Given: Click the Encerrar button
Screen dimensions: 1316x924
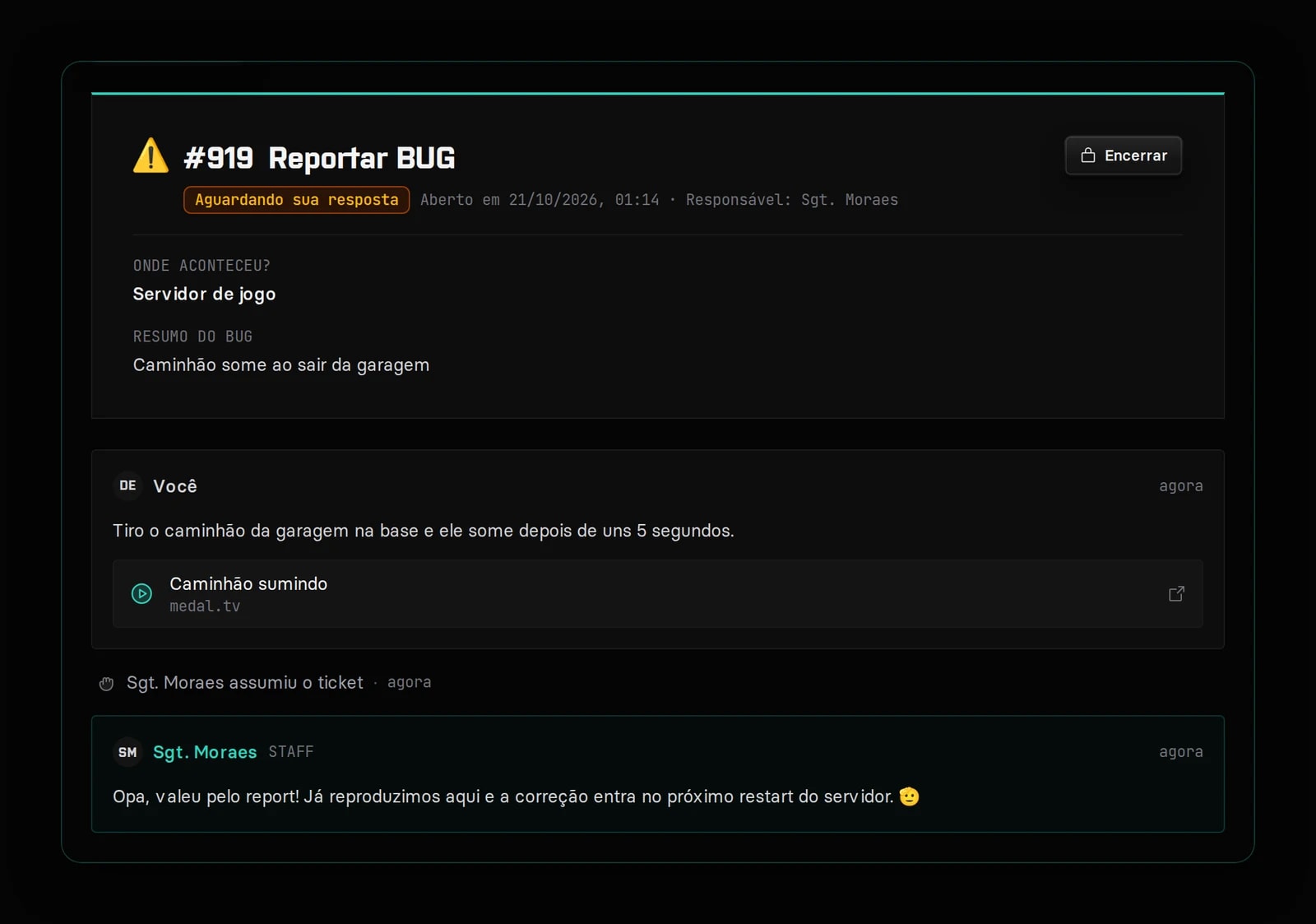Looking at the screenshot, I should (x=1123, y=156).
